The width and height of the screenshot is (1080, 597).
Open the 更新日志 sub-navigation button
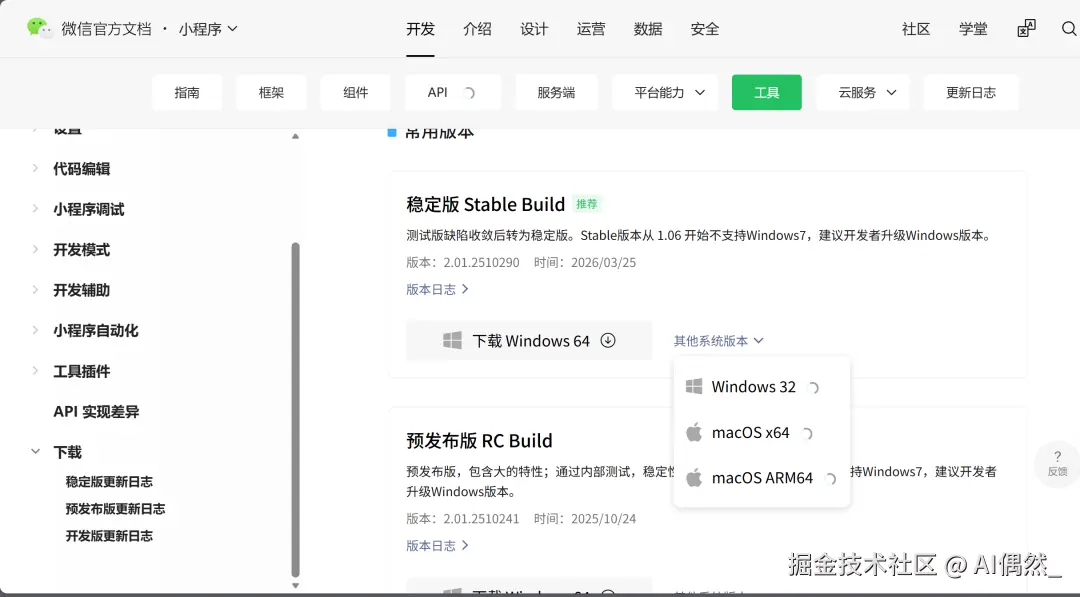click(971, 92)
